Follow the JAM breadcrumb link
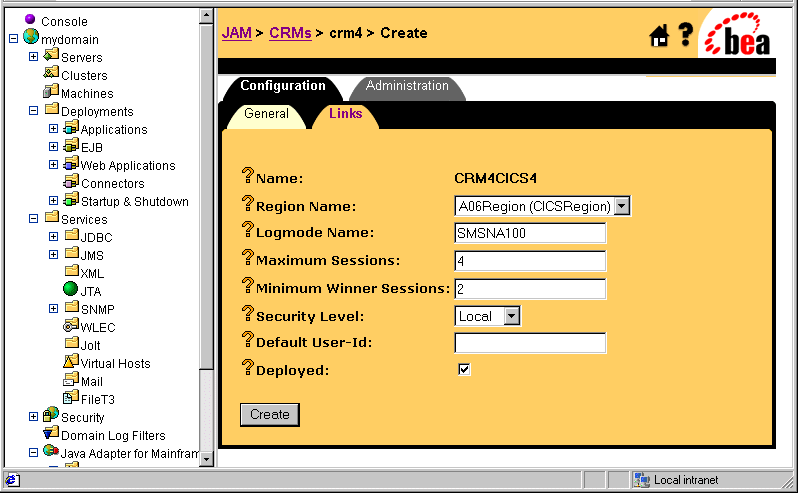The height and width of the screenshot is (493, 798). (x=237, y=34)
